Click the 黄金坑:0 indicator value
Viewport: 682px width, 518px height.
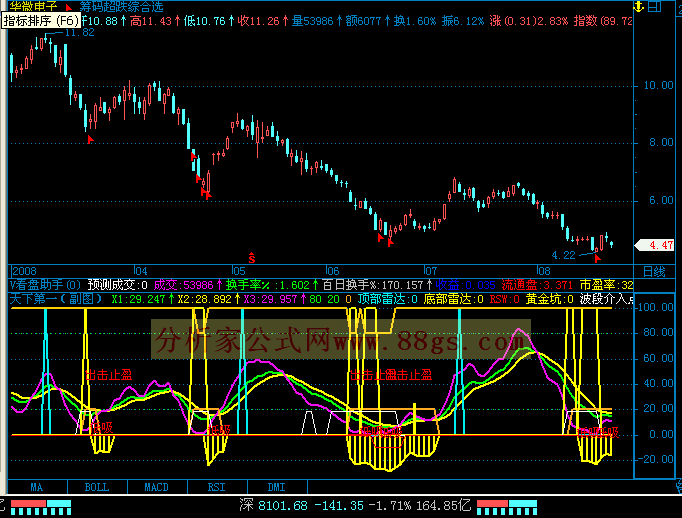click(550, 299)
